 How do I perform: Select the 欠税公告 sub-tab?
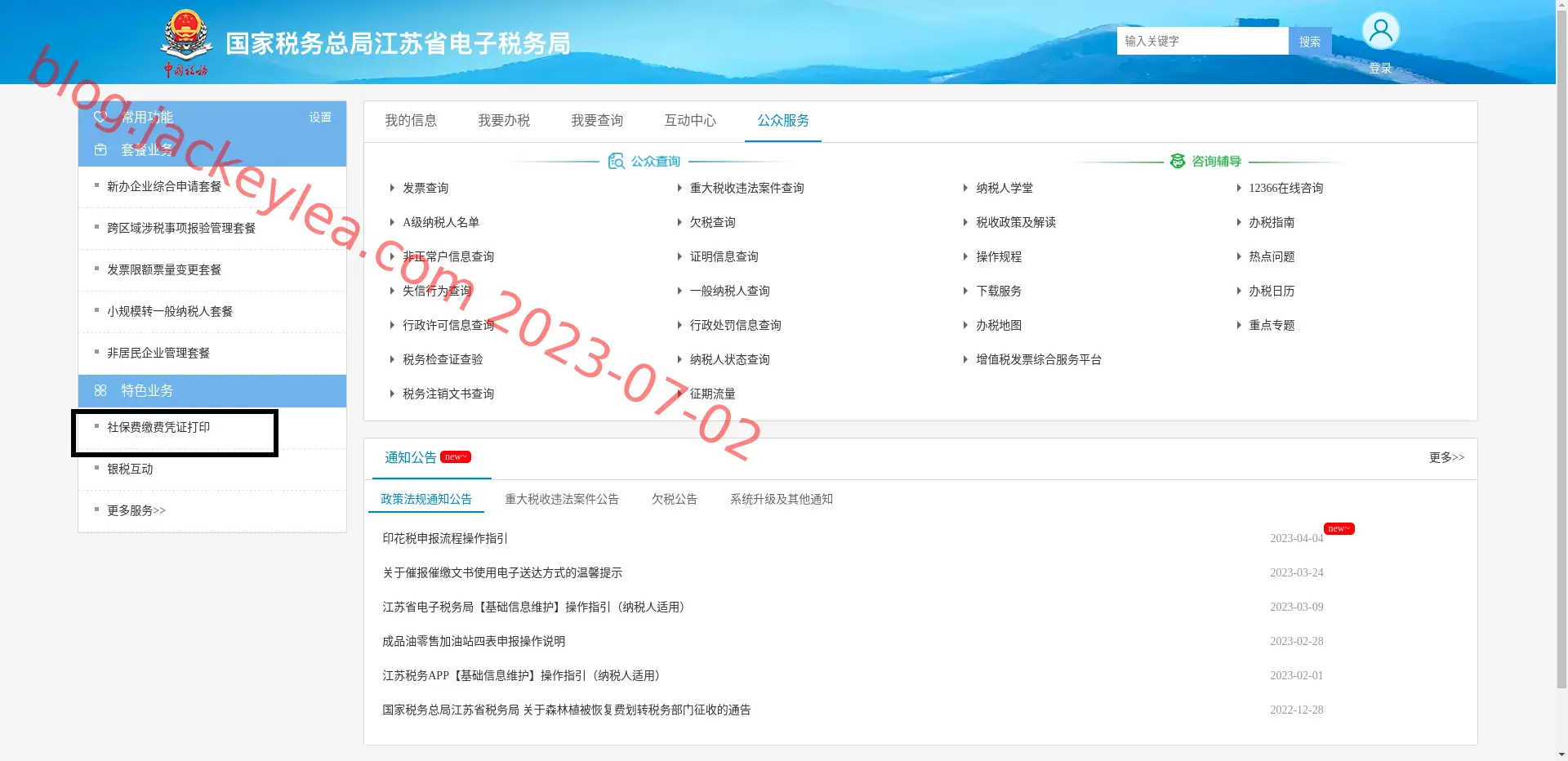point(675,499)
